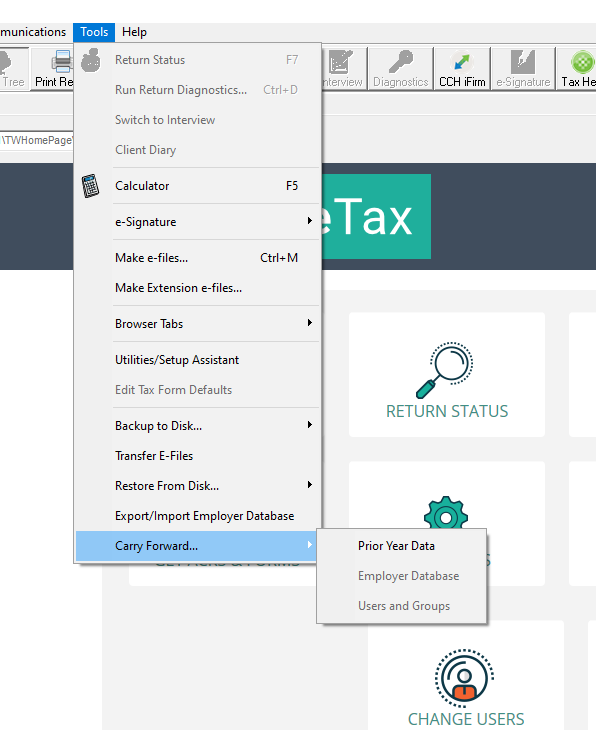This screenshot has height=730, width=596.
Task: Select Employer Database in submenu
Action: point(401,576)
